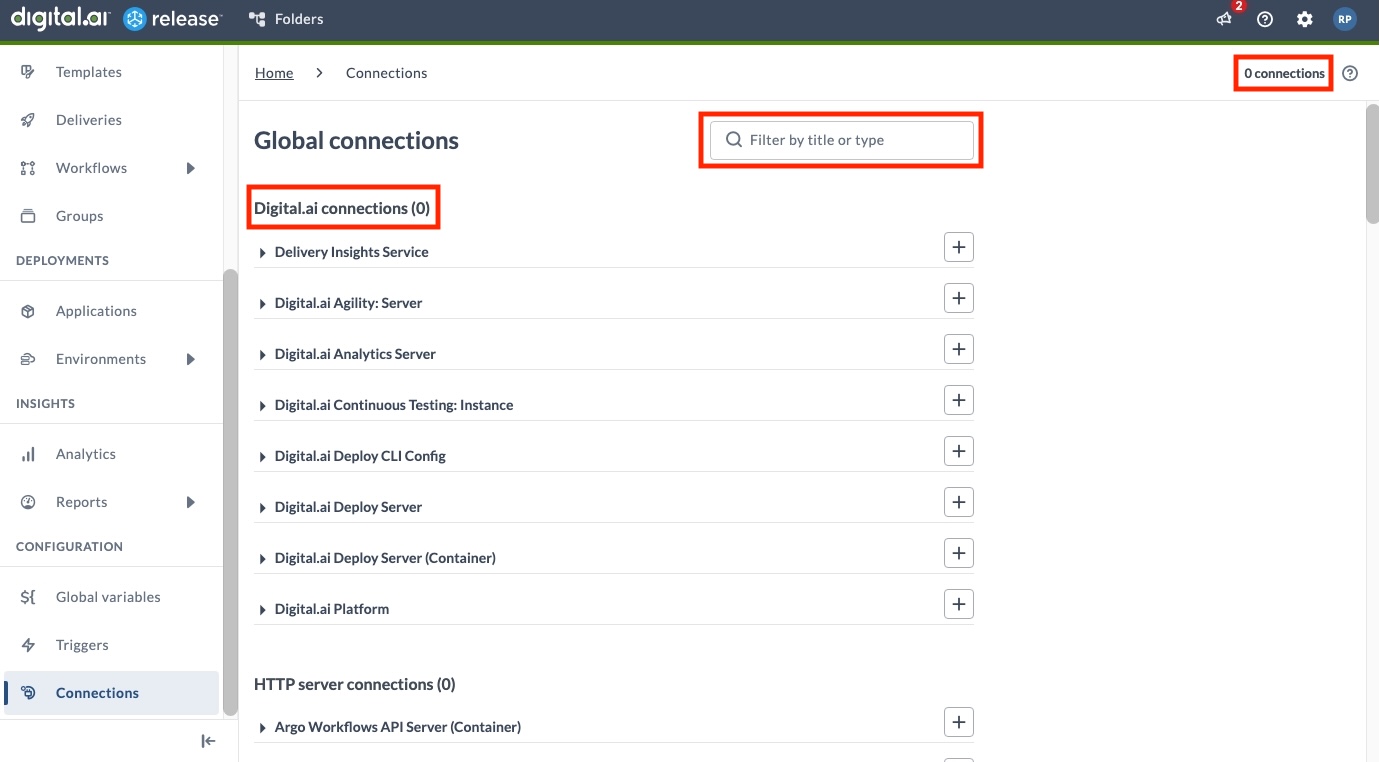The height and width of the screenshot is (762, 1379).
Task: Expand the Workflows sidebar submenu
Action: pyautogui.click(x=190, y=168)
